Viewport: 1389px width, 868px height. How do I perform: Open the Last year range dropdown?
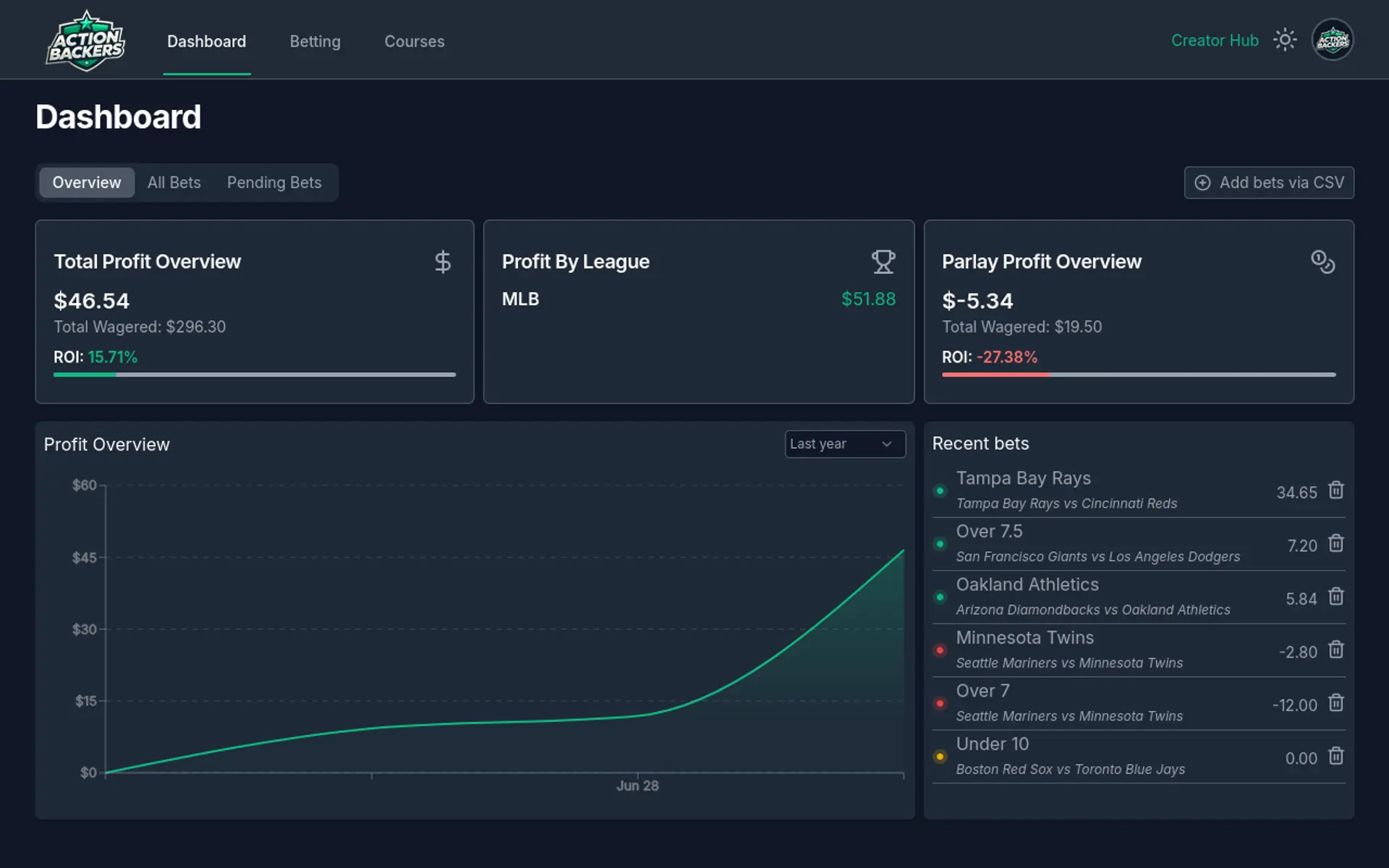[x=845, y=444]
